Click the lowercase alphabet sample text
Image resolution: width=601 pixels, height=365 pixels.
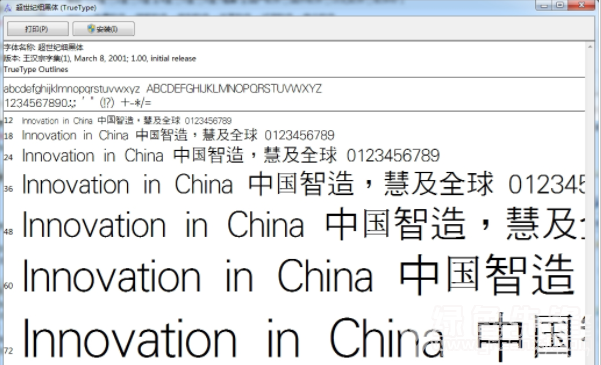pyautogui.click(x=72, y=89)
